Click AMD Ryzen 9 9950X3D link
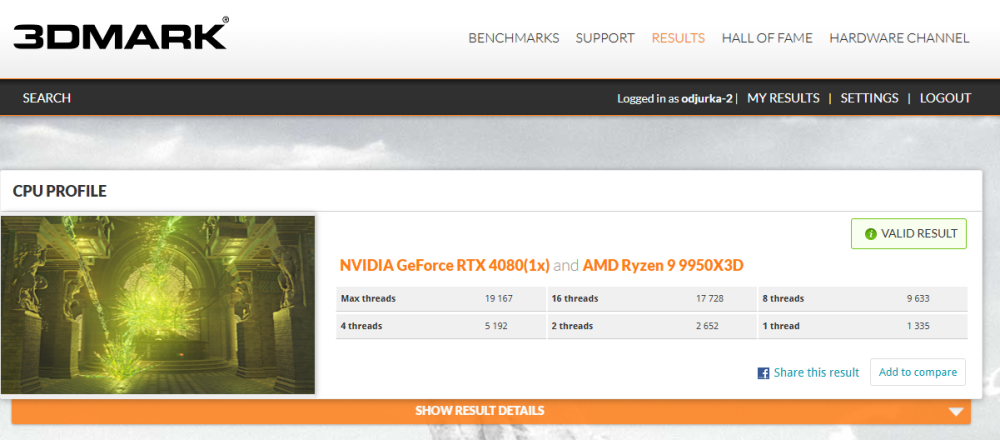1000x440 pixels. coord(663,265)
